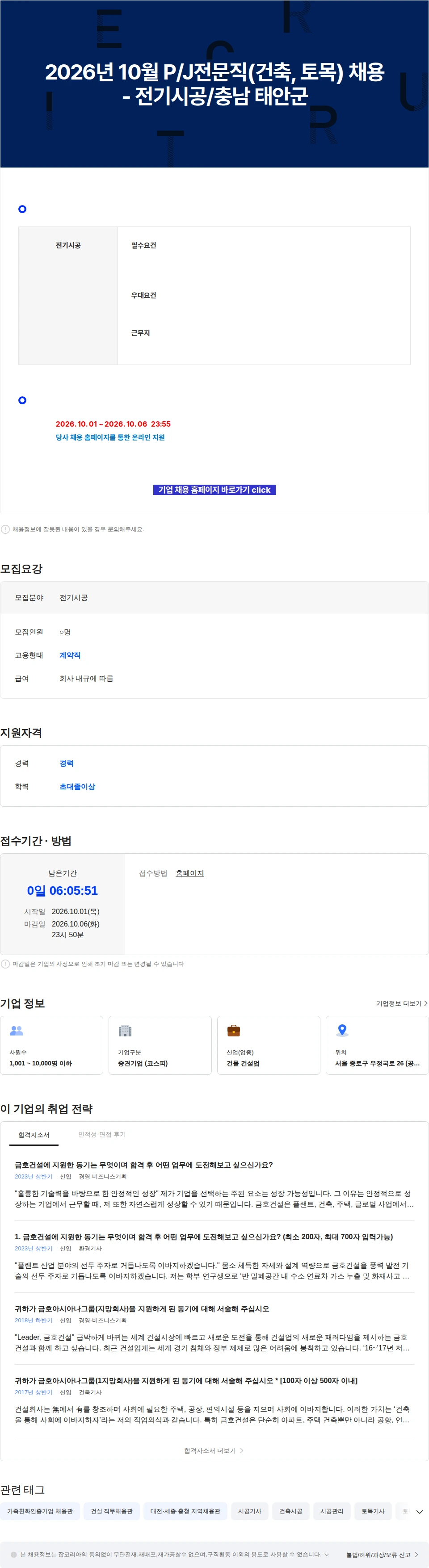The image size is (429, 1568).
Task: Click the 1,001 ~ 10,000명 이하 employee card
Action: pos(52,1045)
